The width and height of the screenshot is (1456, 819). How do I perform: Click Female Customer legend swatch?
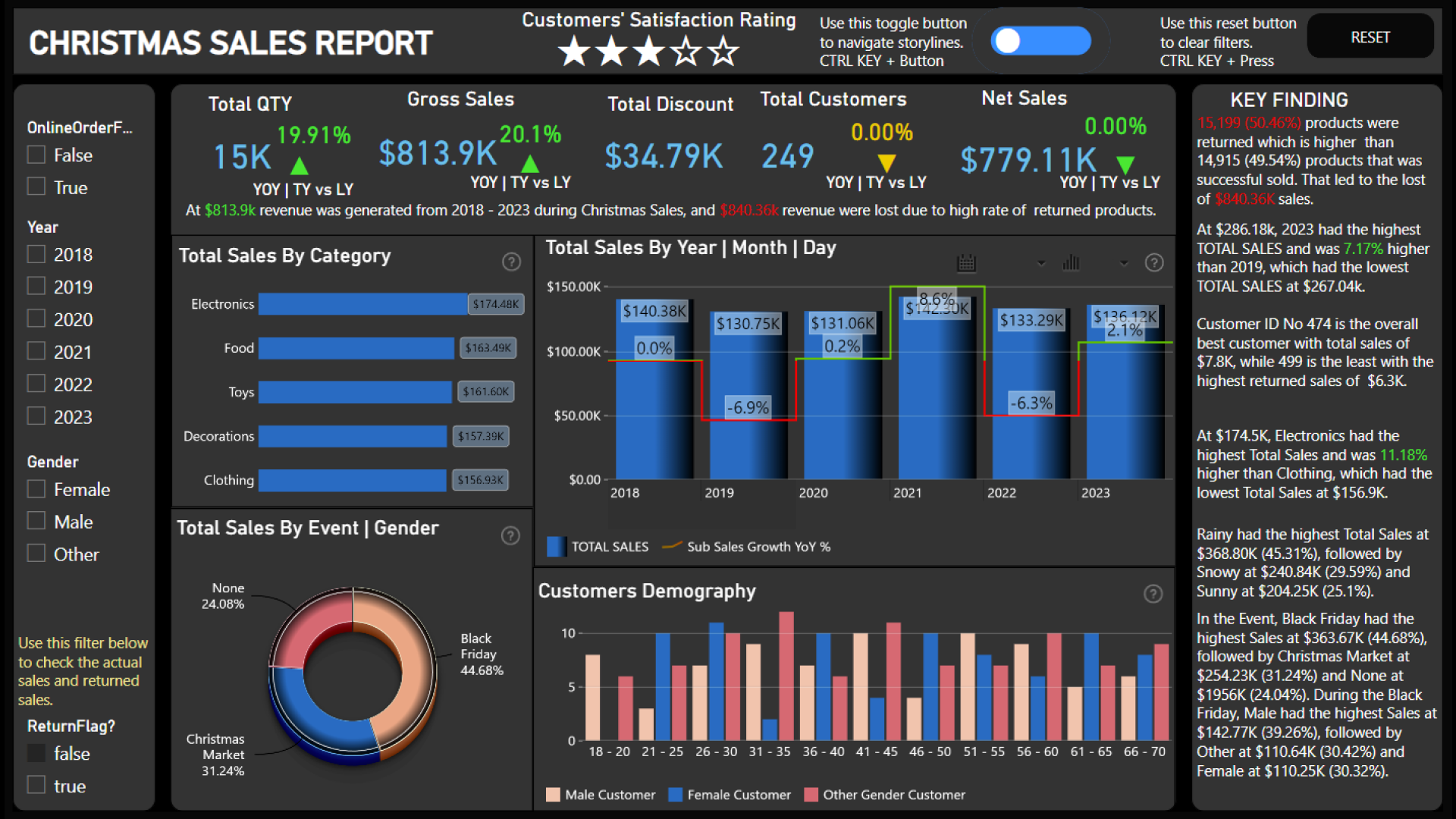pyautogui.click(x=675, y=795)
